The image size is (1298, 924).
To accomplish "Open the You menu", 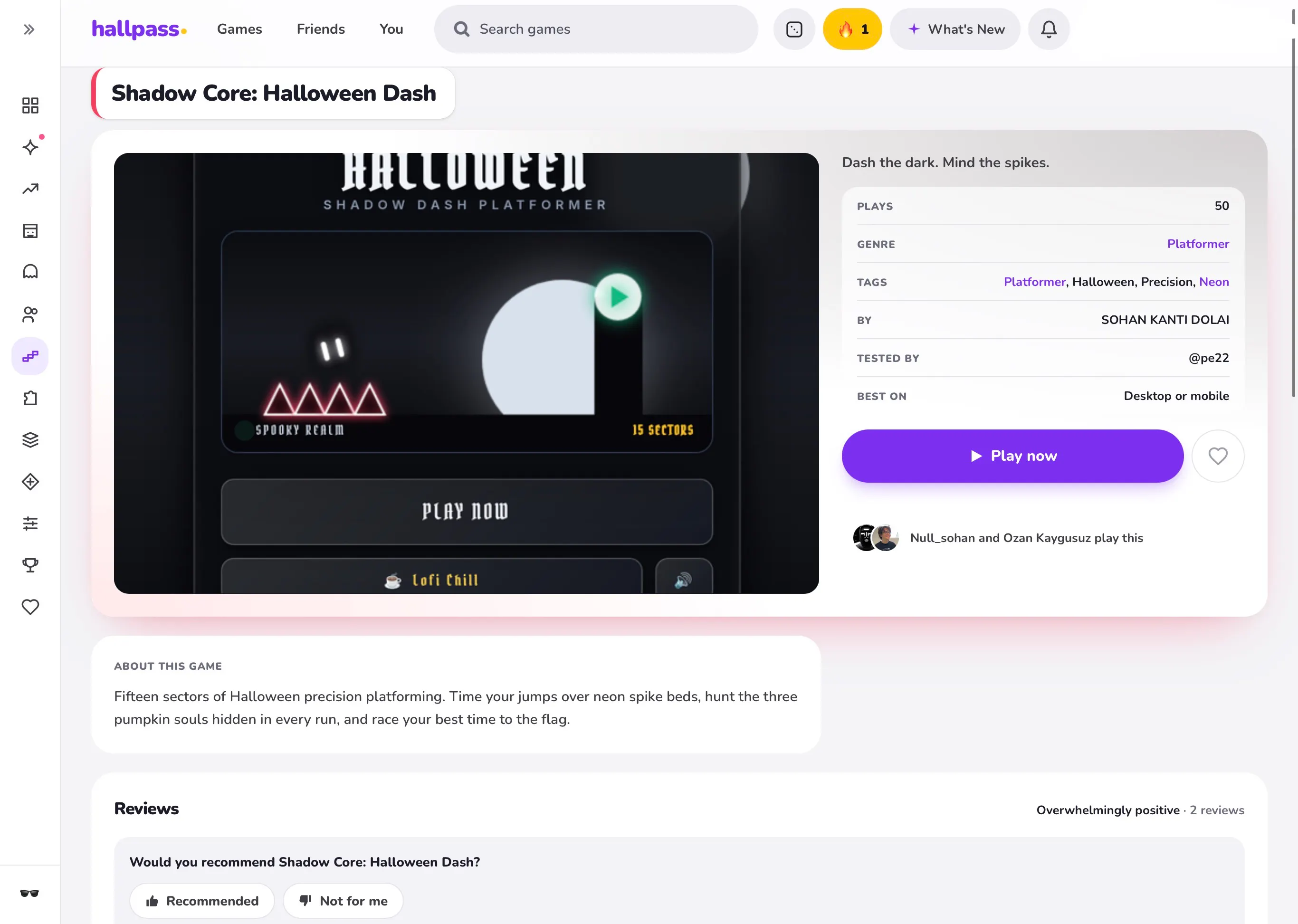I will tap(391, 29).
